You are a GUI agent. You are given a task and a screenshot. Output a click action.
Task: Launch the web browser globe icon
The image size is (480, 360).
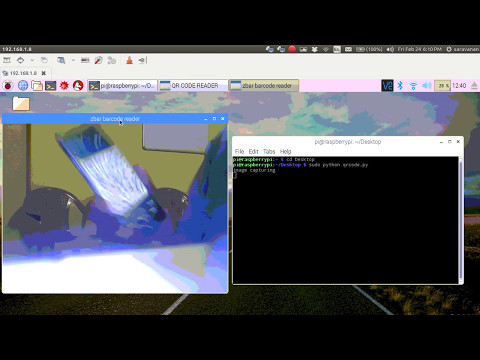(x=23, y=86)
